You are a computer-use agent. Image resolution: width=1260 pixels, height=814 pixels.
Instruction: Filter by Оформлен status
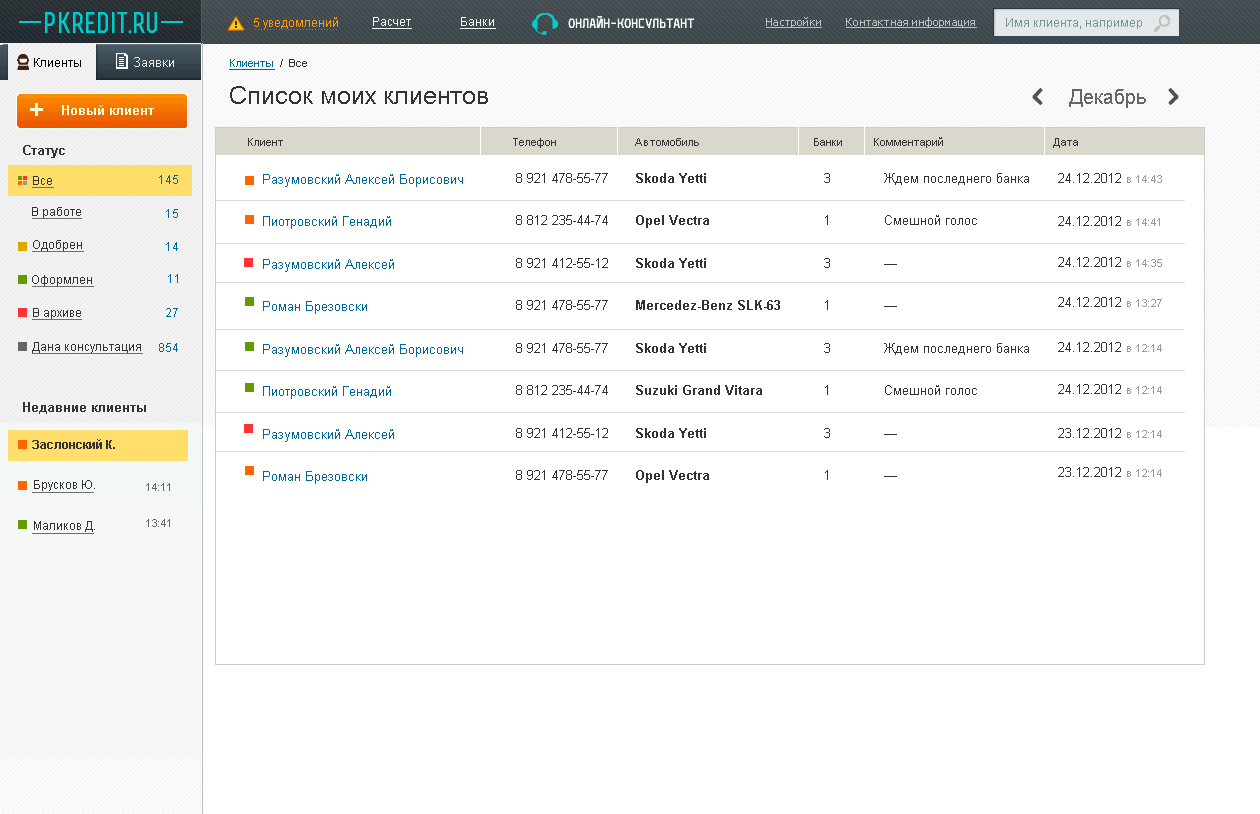62,280
